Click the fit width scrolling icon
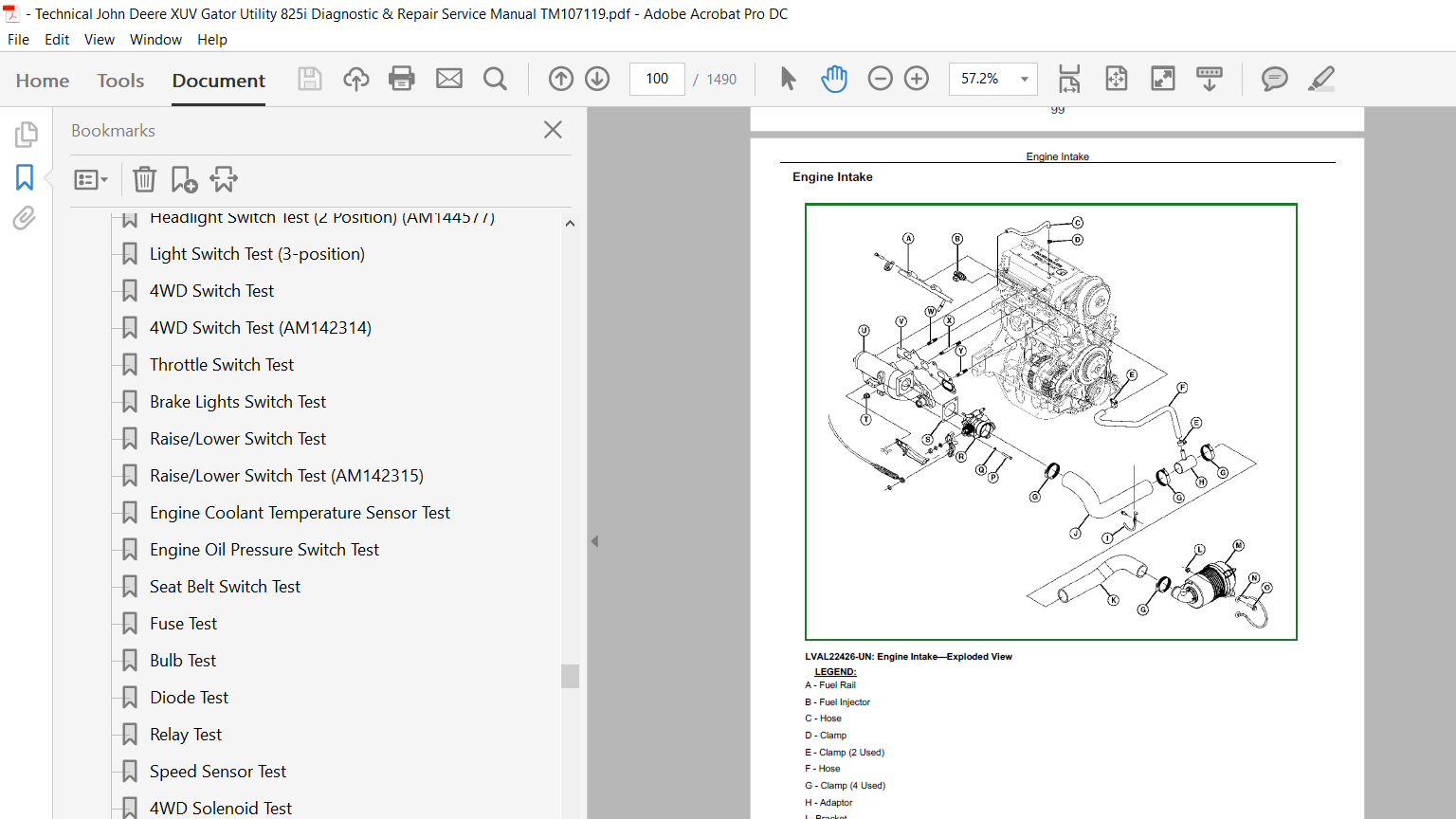The width and height of the screenshot is (1456, 819). click(1069, 79)
